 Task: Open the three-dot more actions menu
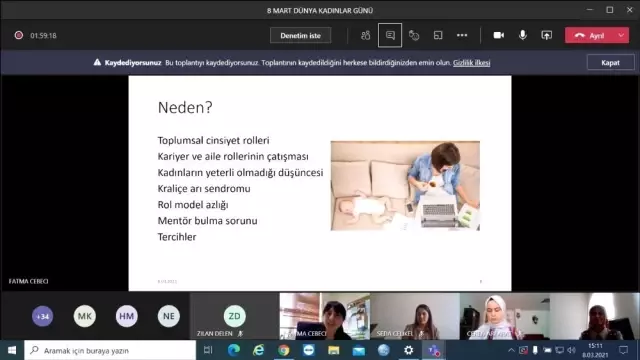(x=462, y=36)
